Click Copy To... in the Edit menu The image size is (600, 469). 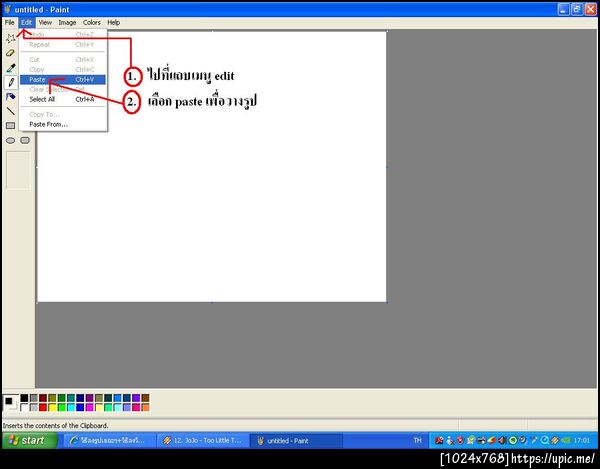[x=62, y=114]
